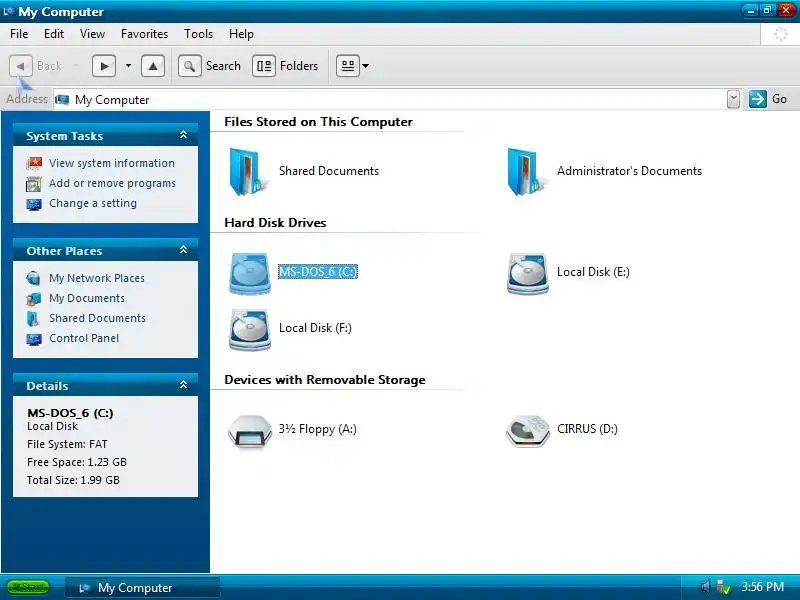The width and height of the screenshot is (800, 600).
Task: Click the CIRRUS (D:) label
Action: 587,429
